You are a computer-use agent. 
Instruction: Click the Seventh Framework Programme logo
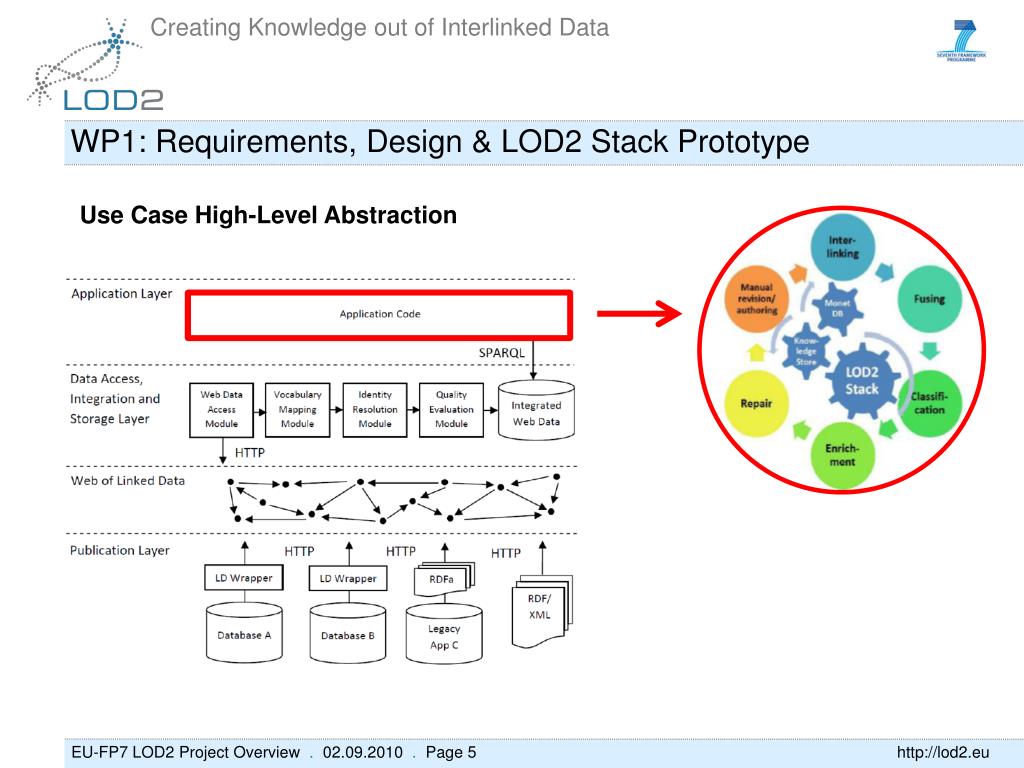point(961,40)
